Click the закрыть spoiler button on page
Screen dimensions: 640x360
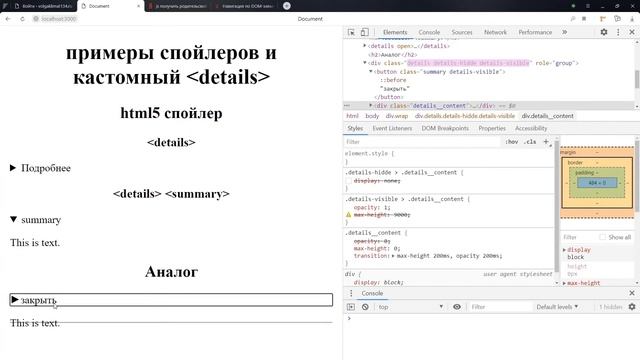[171, 300]
